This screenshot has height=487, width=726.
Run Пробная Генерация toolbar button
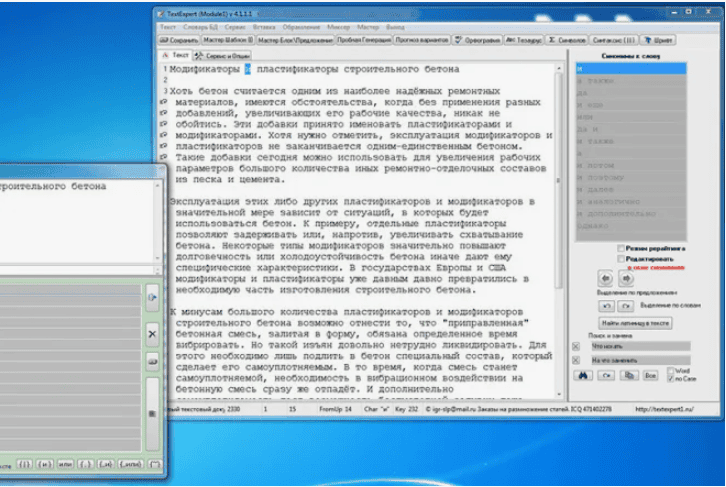pyautogui.click(x=364, y=40)
